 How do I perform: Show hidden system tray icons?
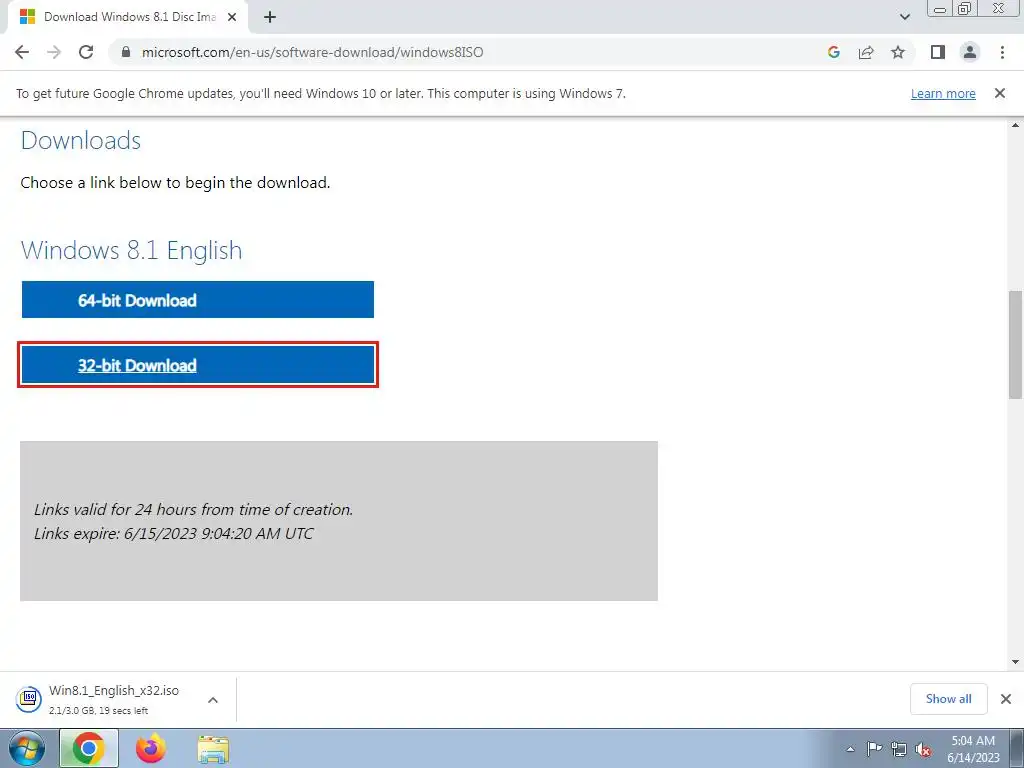pyautogui.click(x=850, y=749)
